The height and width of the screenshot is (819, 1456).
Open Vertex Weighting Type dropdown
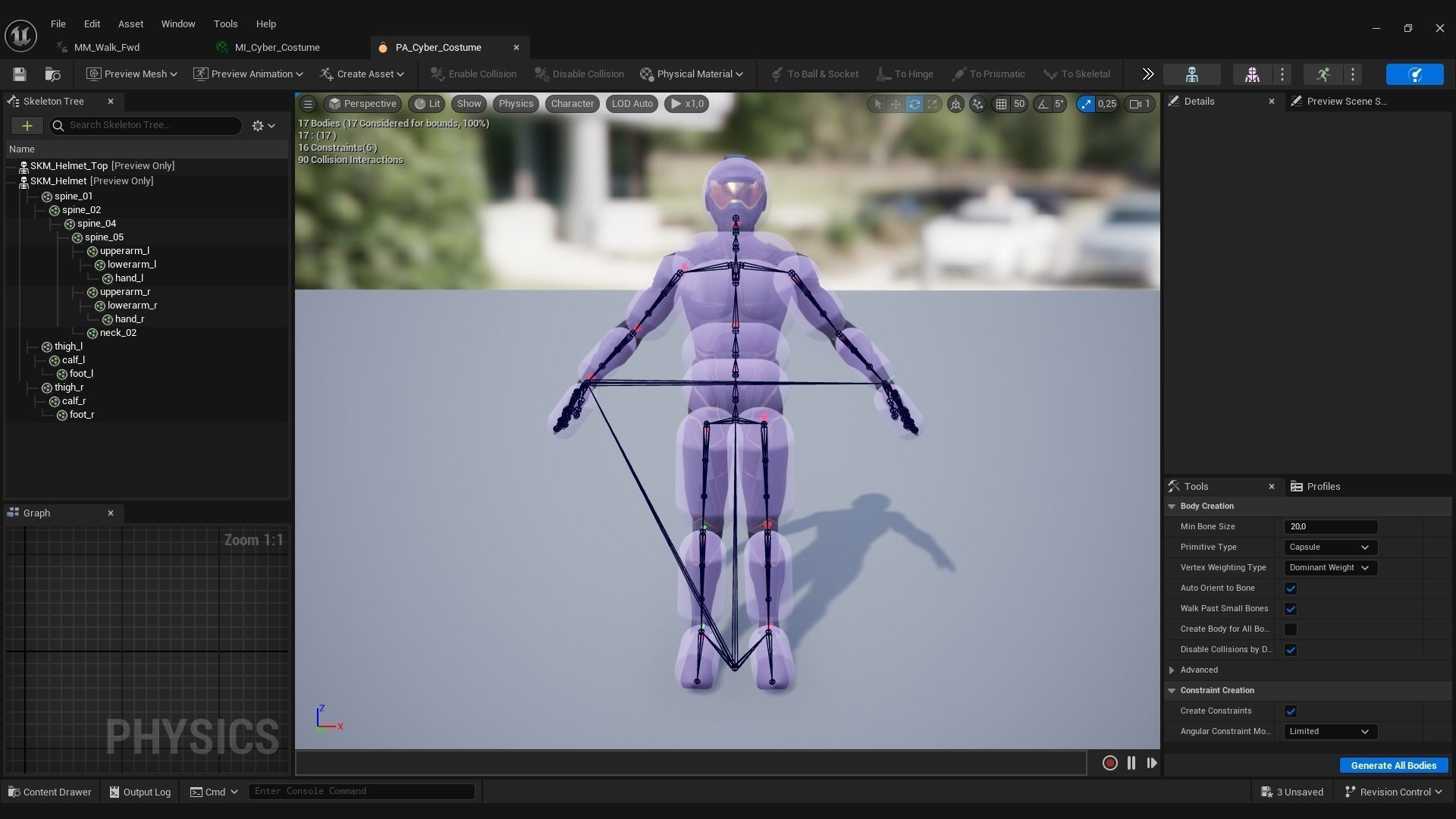(1329, 568)
